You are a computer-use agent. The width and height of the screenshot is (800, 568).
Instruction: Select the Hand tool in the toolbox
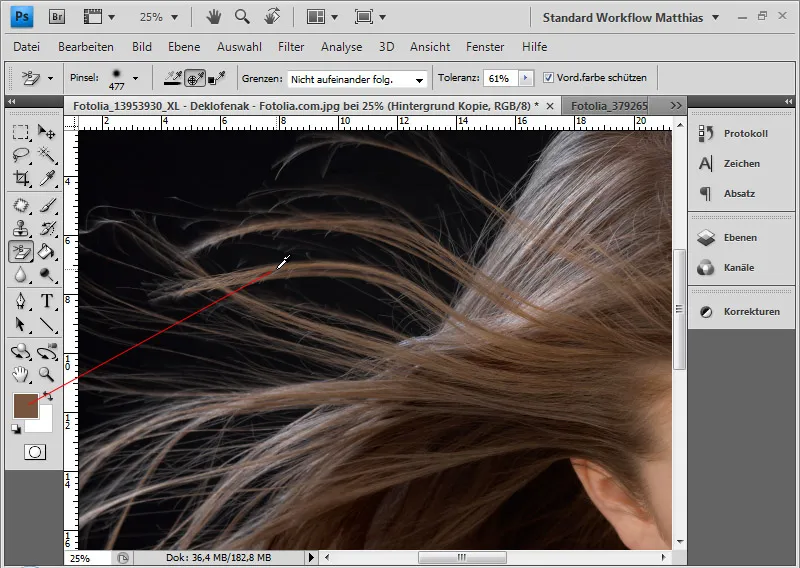[21, 375]
